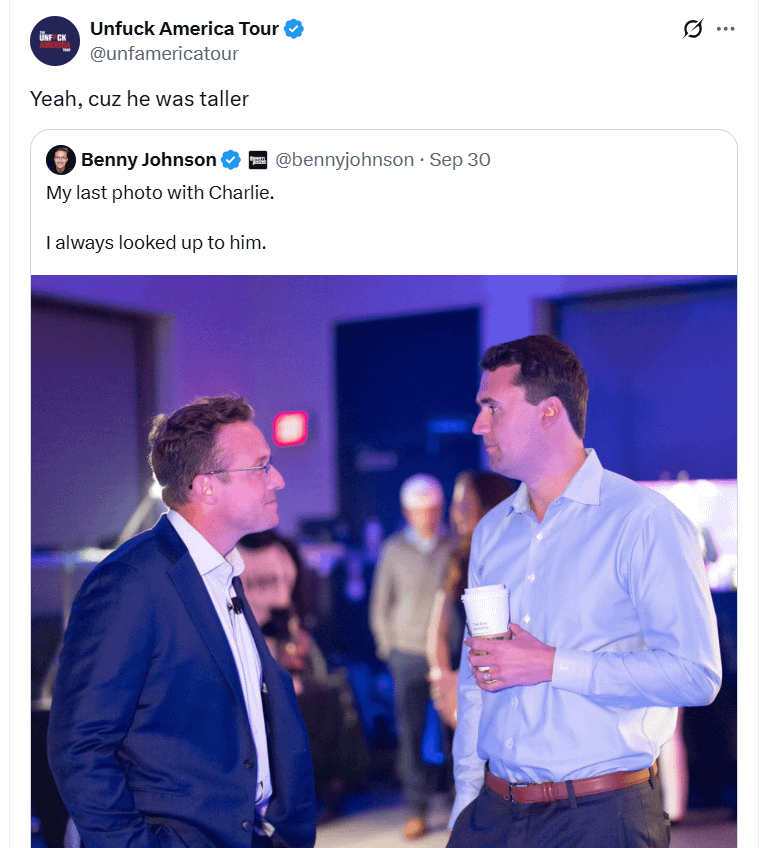Select the "My last photo with Charlie." text
The image size is (763, 848).
(x=160, y=192)
